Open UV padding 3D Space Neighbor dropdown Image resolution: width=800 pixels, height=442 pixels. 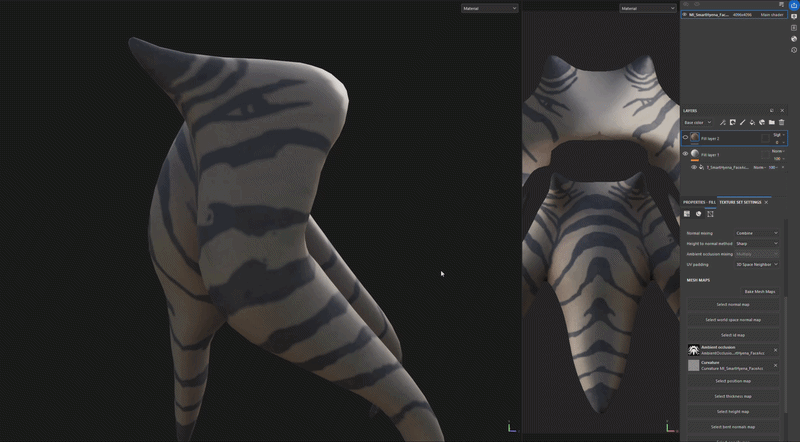(757, 264)
